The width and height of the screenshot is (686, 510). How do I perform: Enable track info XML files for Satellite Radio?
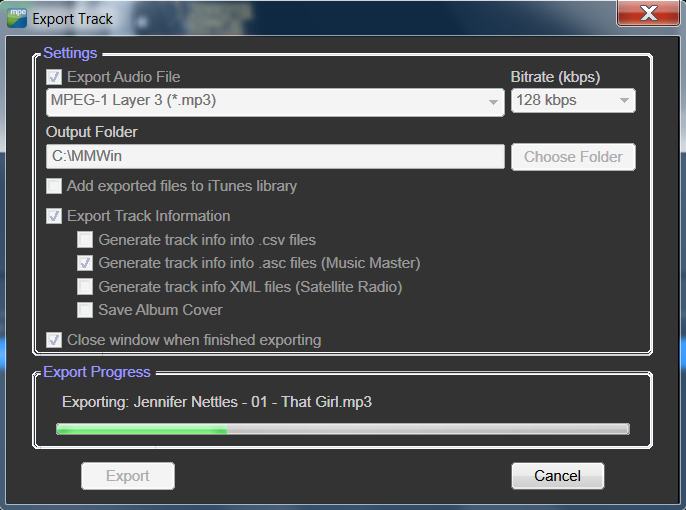point(86,287)
